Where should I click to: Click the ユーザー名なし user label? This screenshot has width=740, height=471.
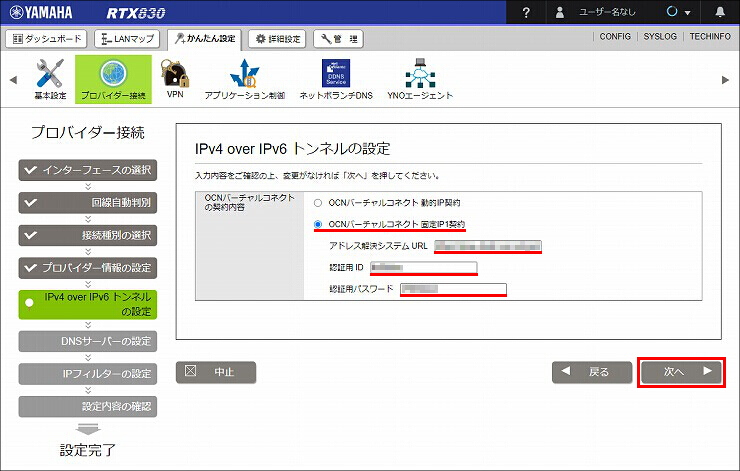coord(607,12)
